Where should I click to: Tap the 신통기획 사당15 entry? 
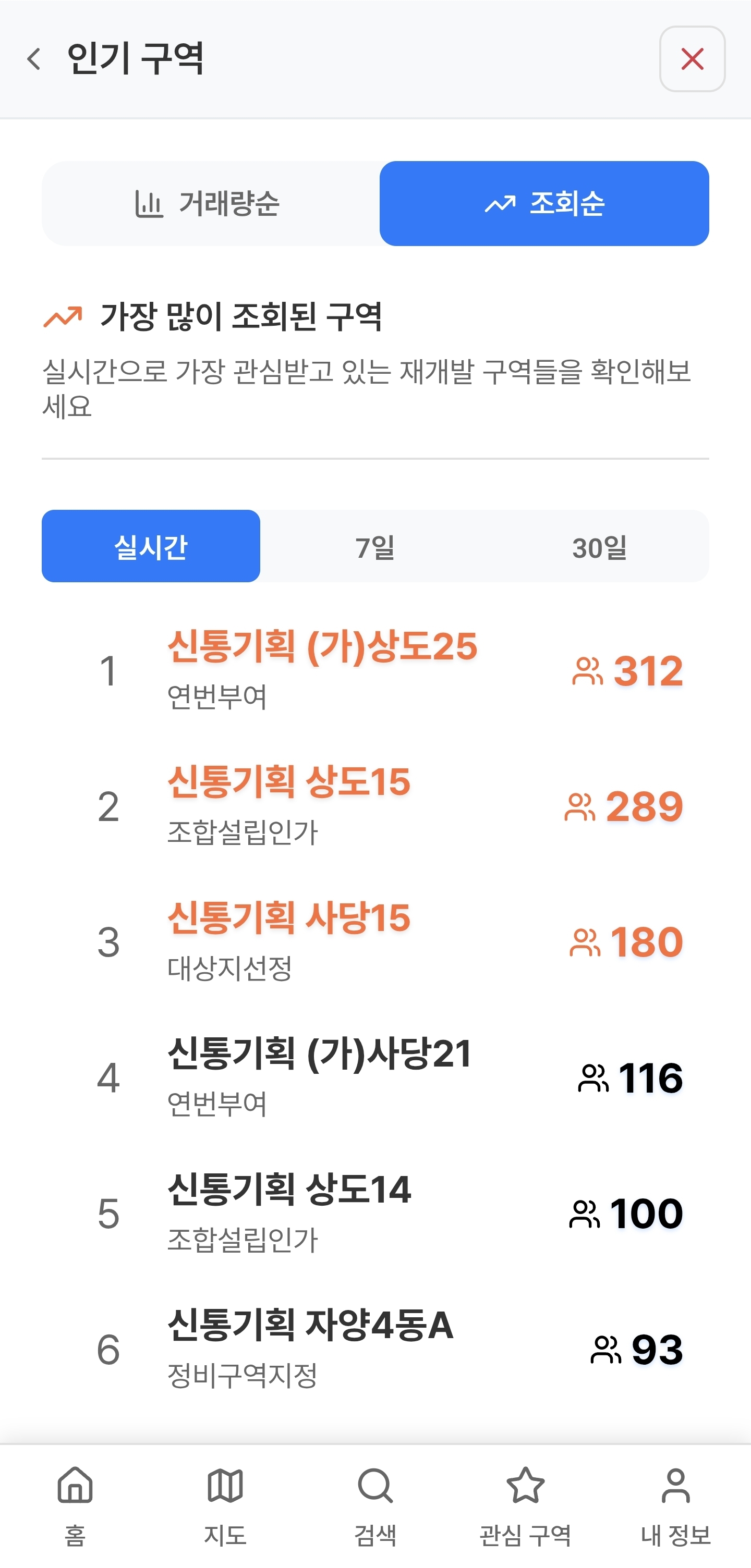pos(289,918)
